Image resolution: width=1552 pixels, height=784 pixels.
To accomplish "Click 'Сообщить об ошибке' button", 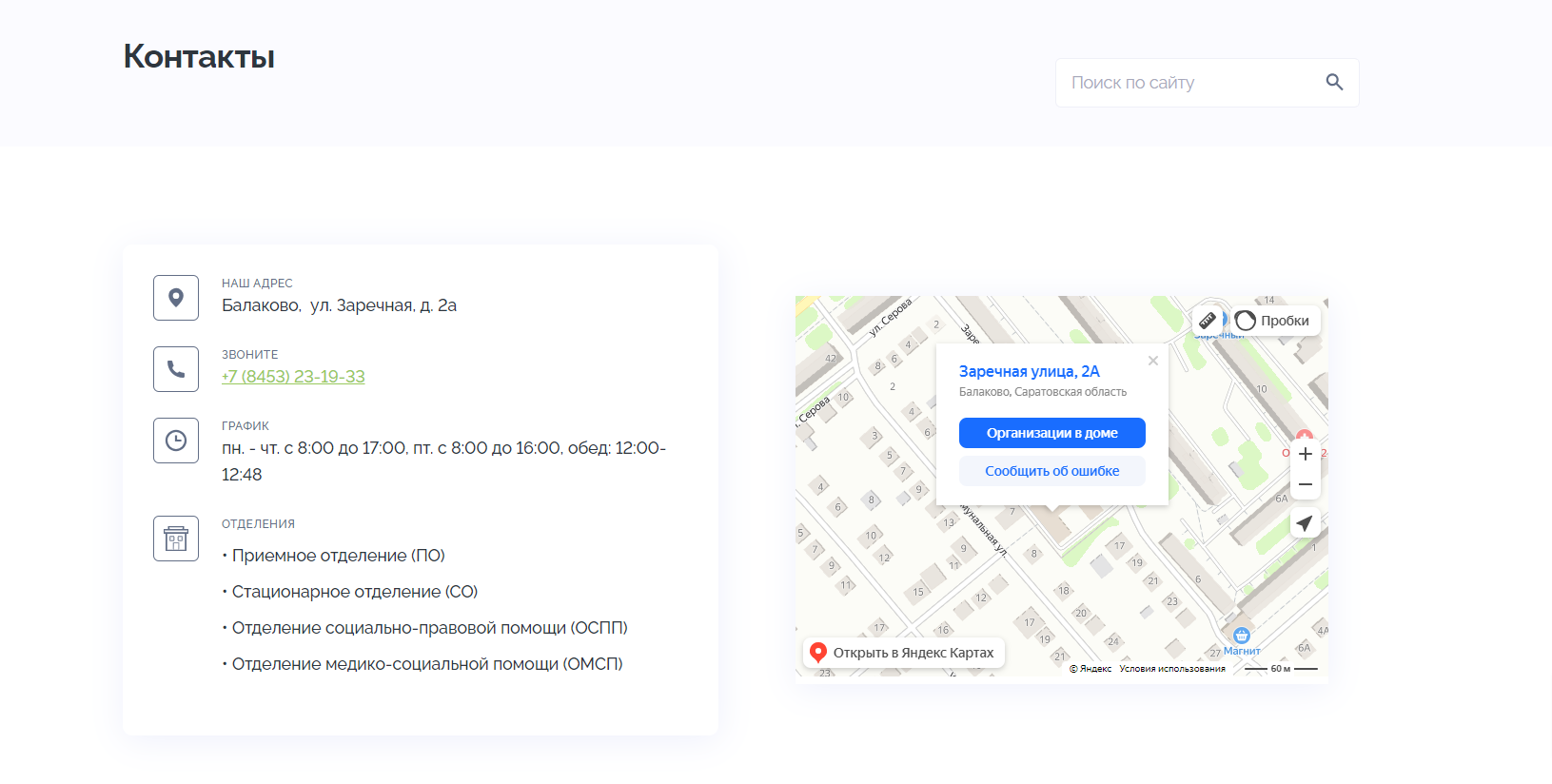I will (x=1051, y=471).
